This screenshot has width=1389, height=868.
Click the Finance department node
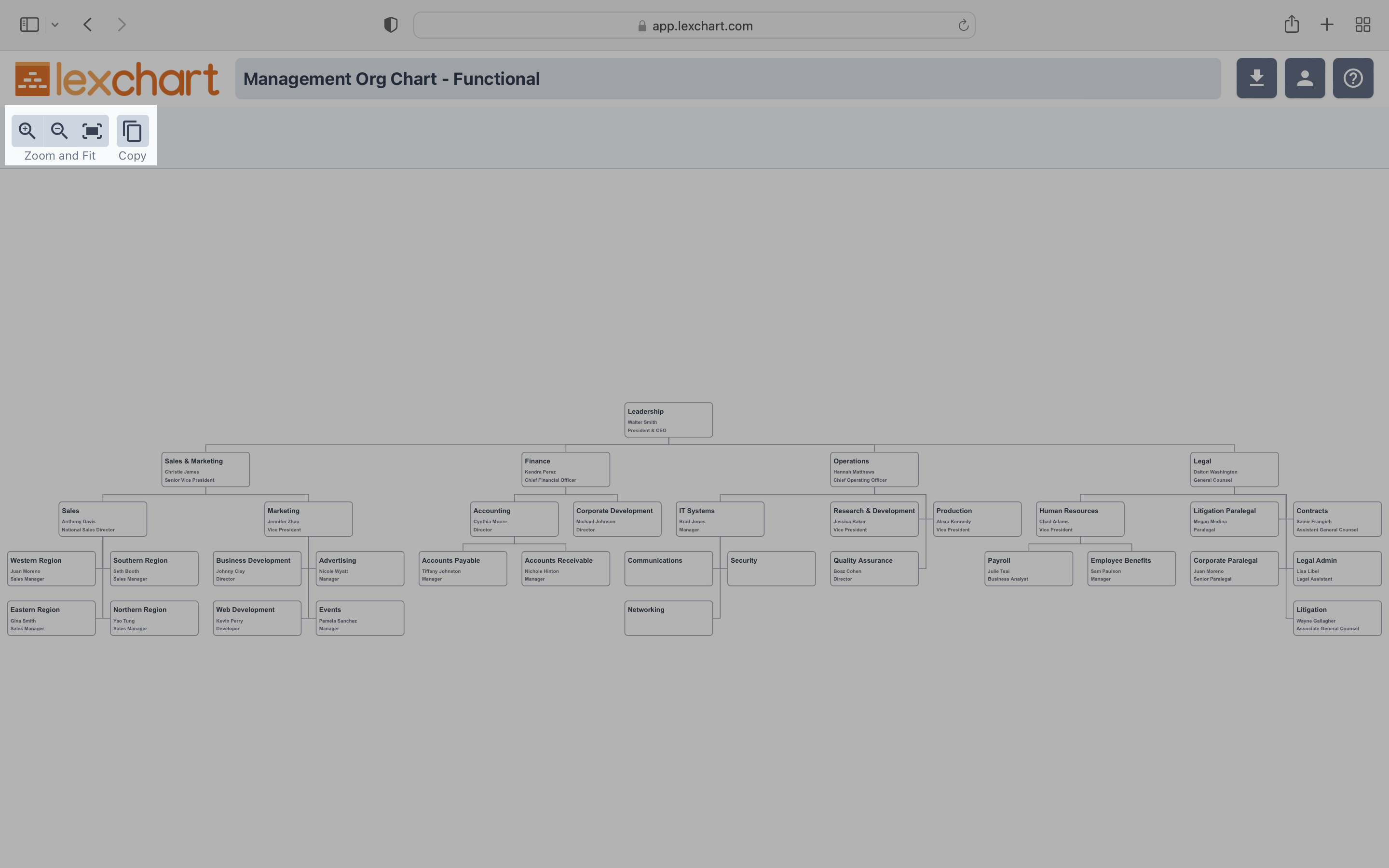pyautogui.click(x=564, y=470)
